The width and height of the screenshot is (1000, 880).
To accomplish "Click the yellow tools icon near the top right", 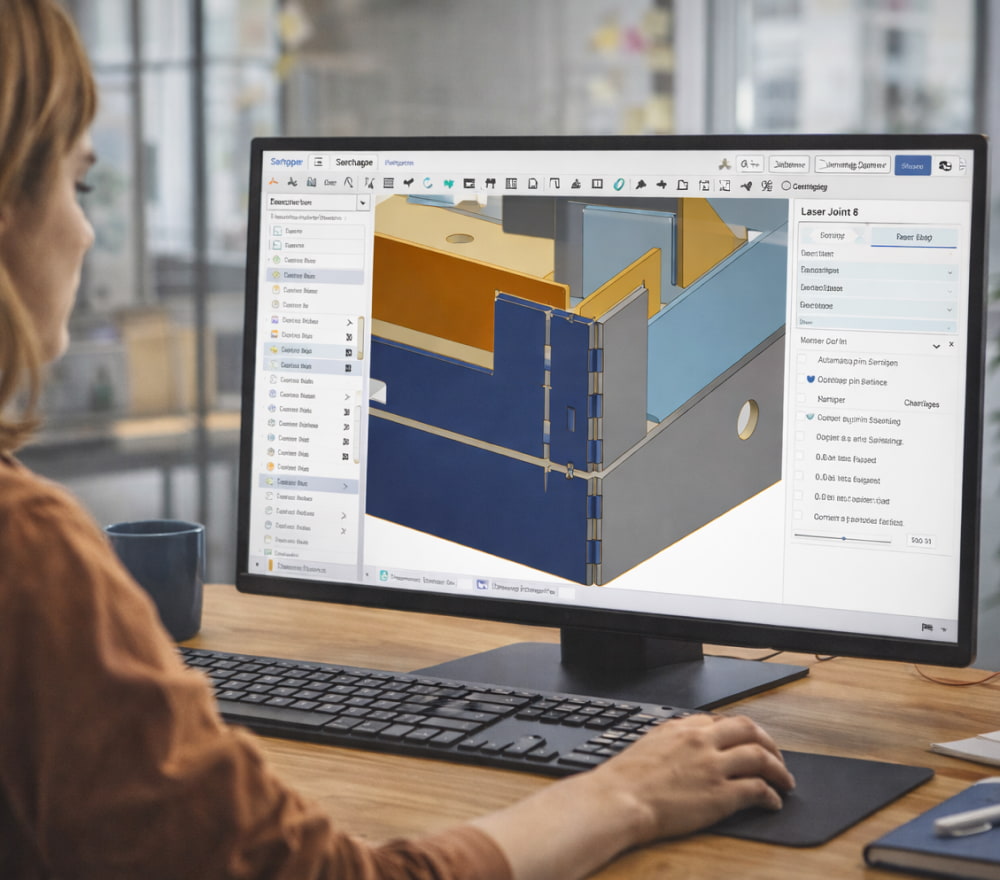I will [x=725, y=162].
